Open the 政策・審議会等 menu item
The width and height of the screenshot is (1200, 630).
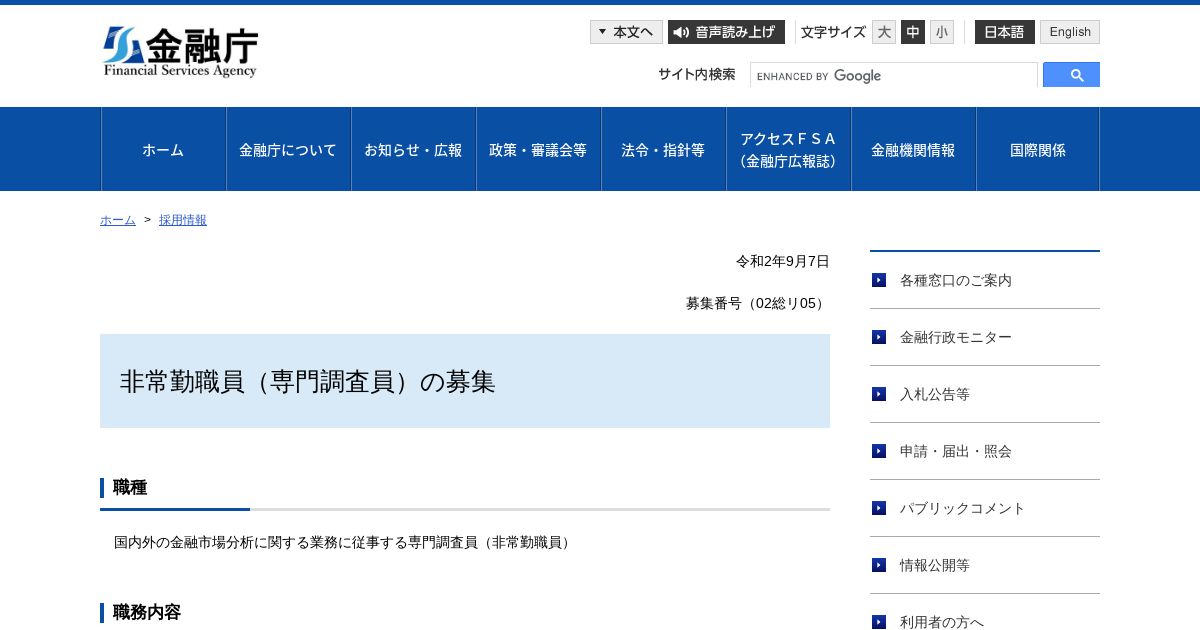pyautogui.click(x=539, y=149)
